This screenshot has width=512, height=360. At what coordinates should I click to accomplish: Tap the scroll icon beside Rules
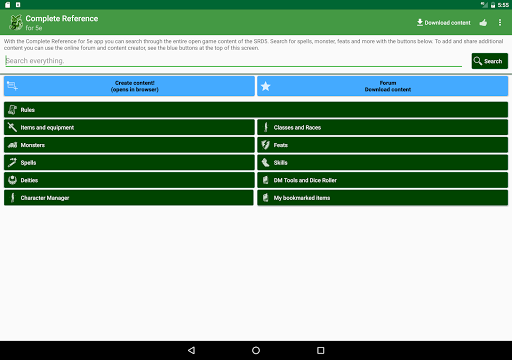click(x=12, y=110)
